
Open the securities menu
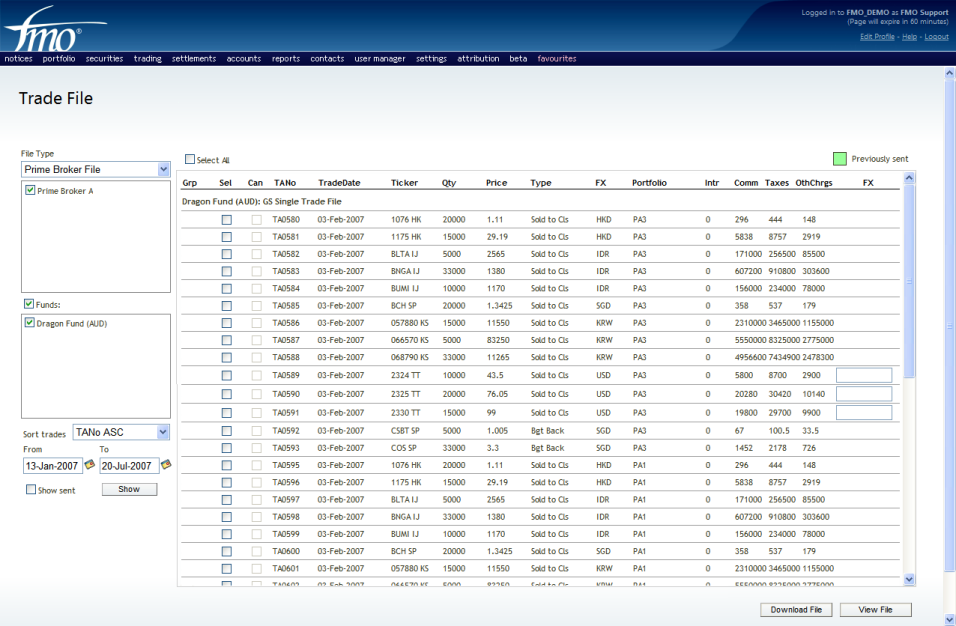104,59
